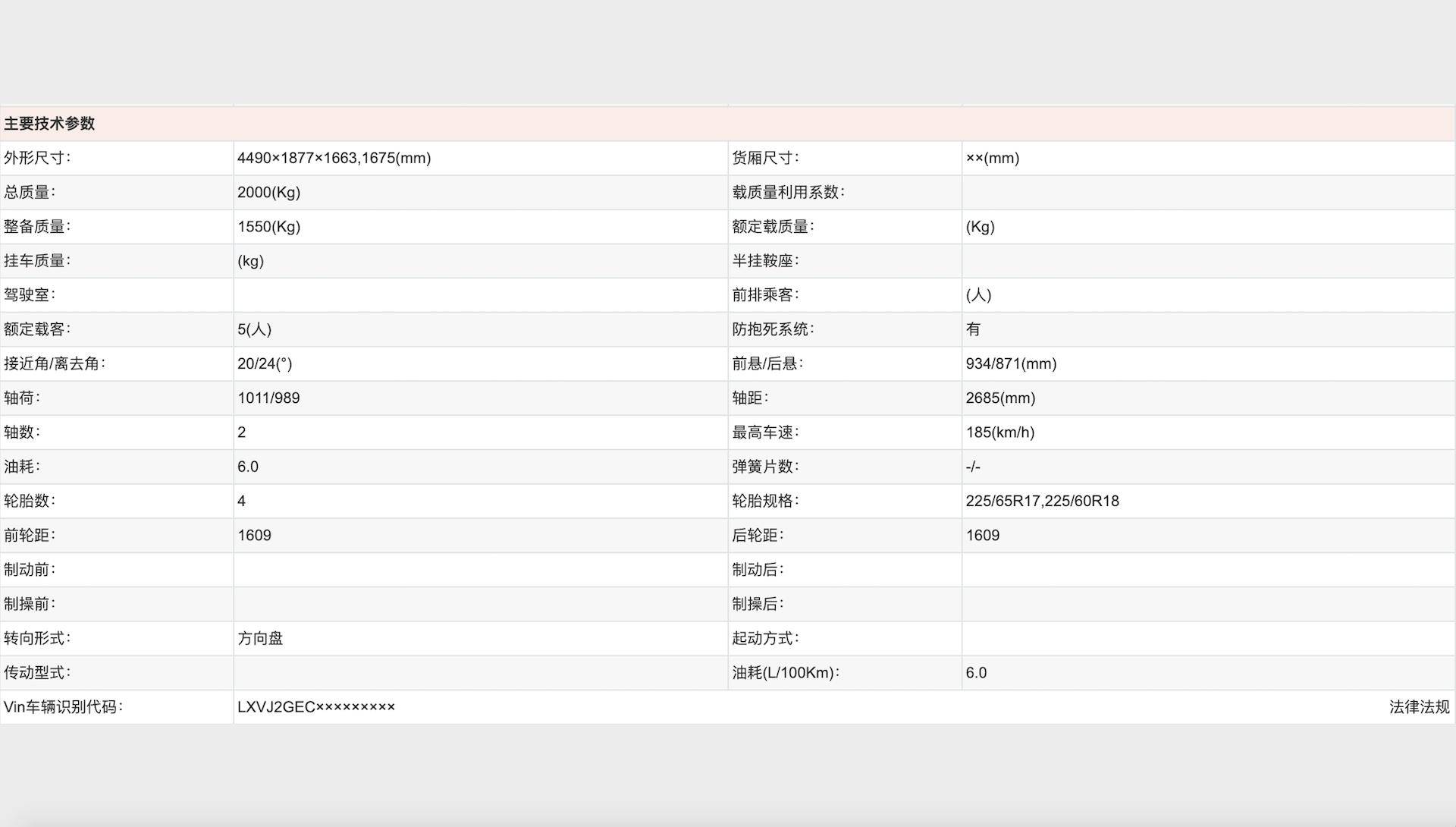Click the 2685(mm) wheelbase value
Viewport: 1456px width, 827px height.
[x=1000, y=398]
